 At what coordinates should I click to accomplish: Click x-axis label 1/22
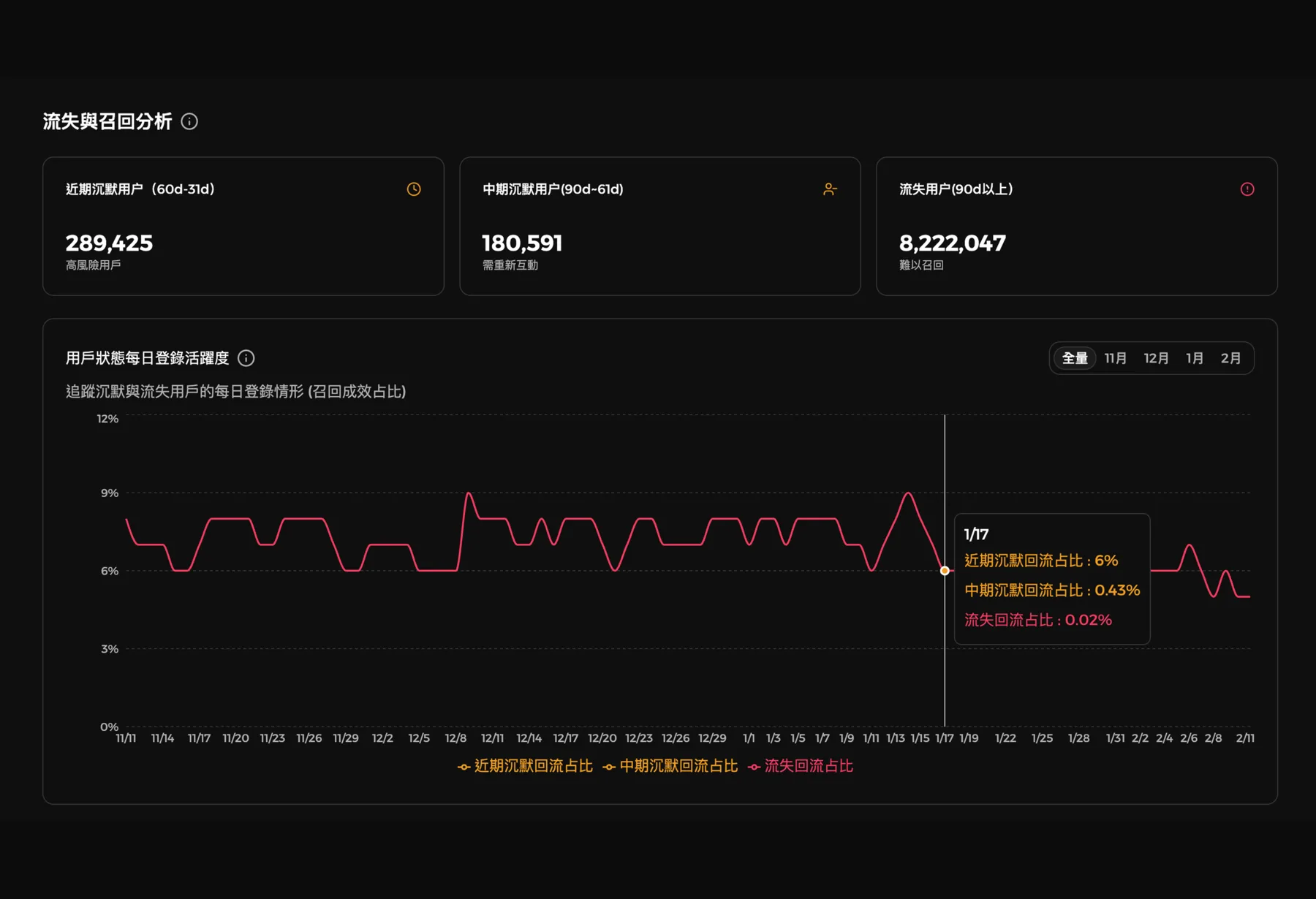point(1005,738)
